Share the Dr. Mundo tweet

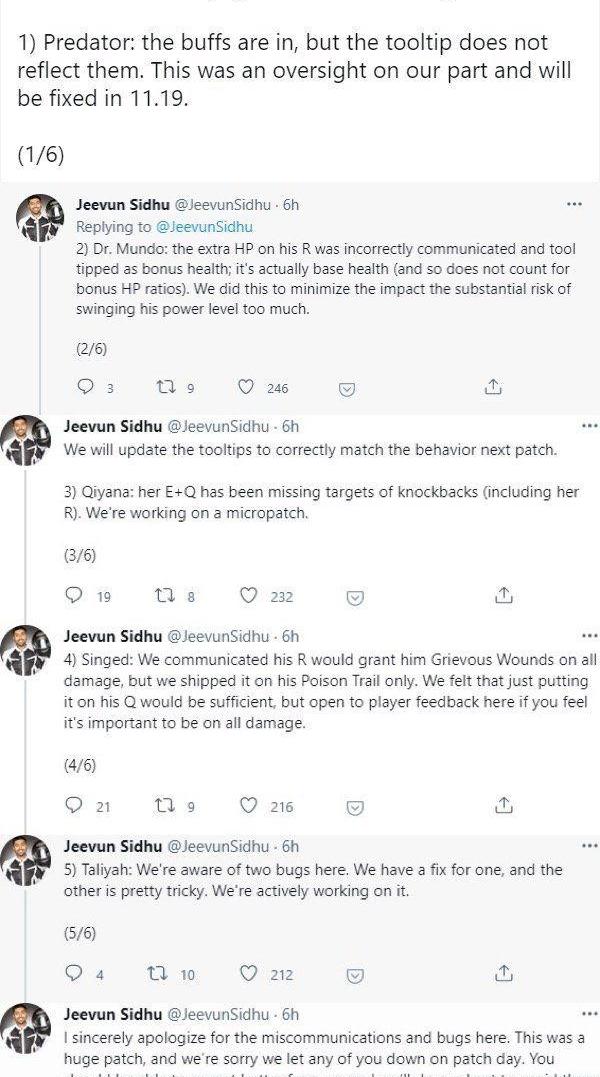pyautogui.click(x=492, y=386)
